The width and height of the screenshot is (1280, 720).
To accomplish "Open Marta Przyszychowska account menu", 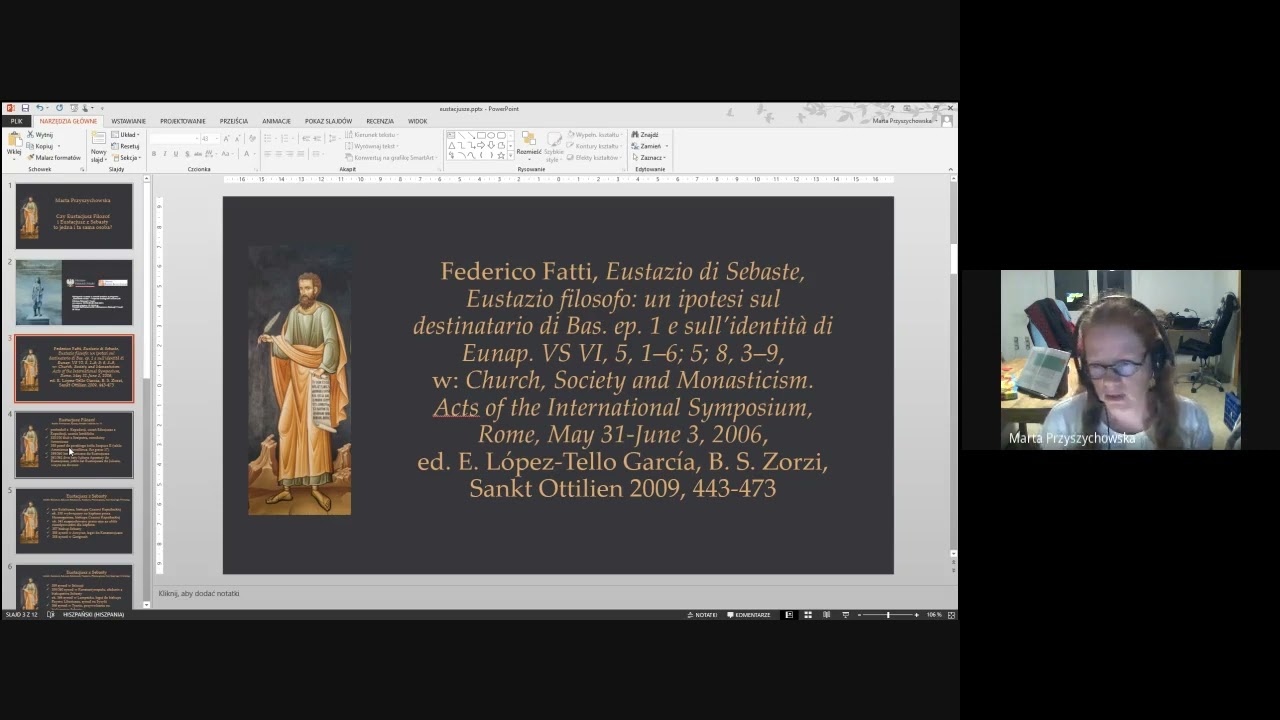I will point(906,121).
